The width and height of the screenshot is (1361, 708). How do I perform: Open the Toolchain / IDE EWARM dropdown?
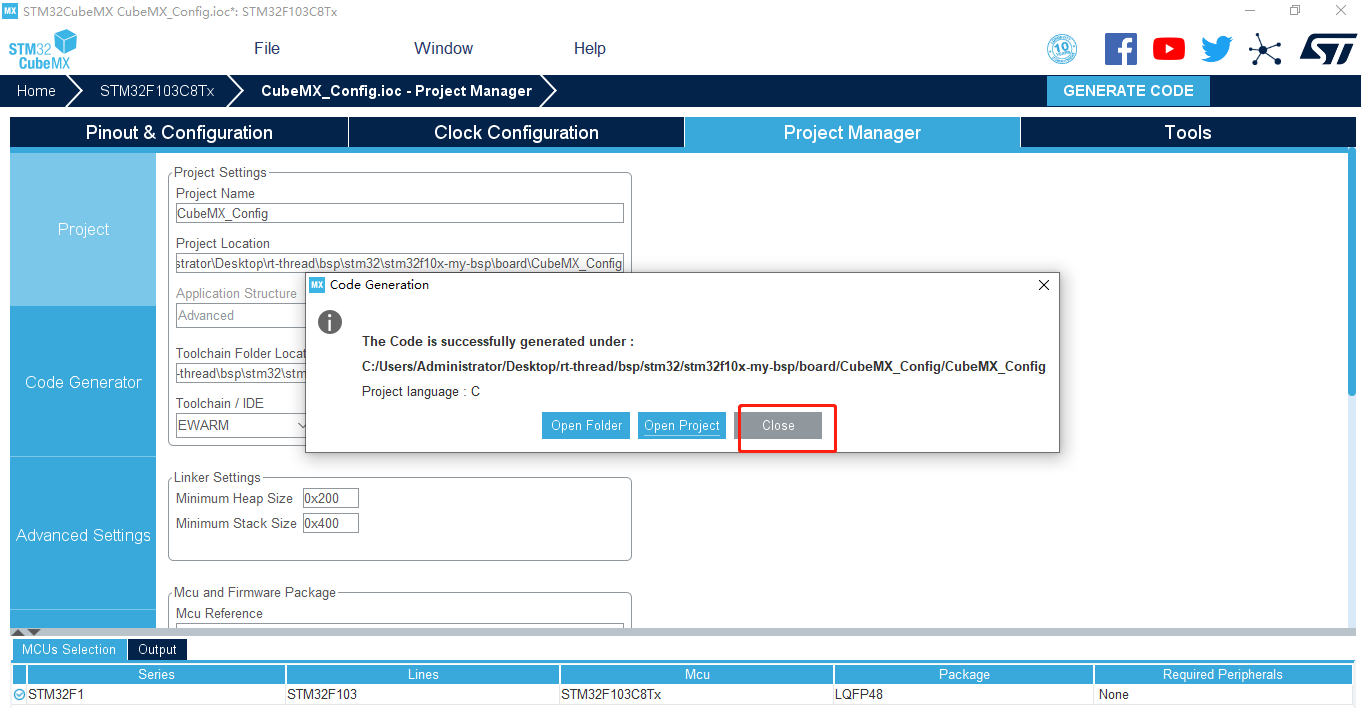tap(242, 425)
